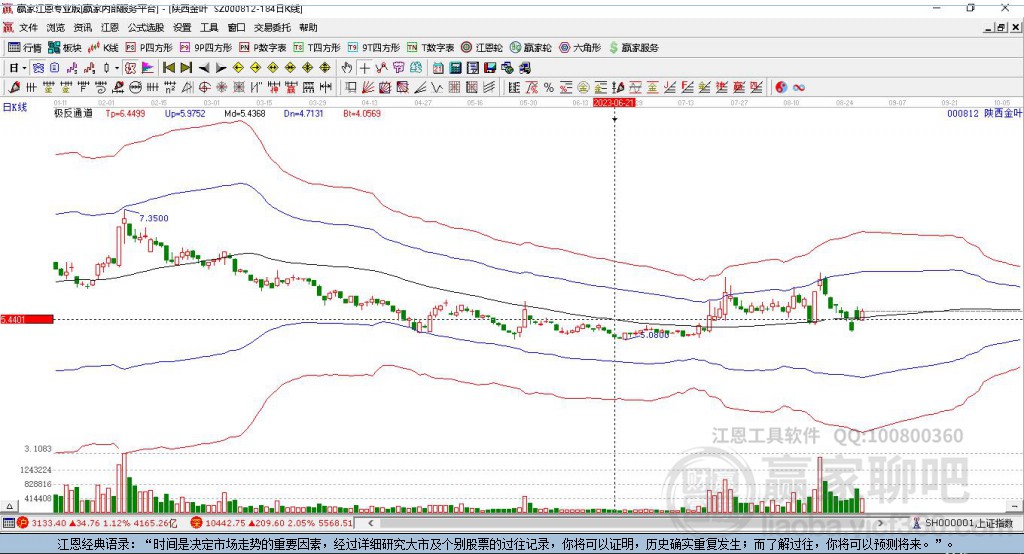The image size is (1024, 554).
Task: Toggle the crosshair cursor tool
Action: tap(365, 68)
